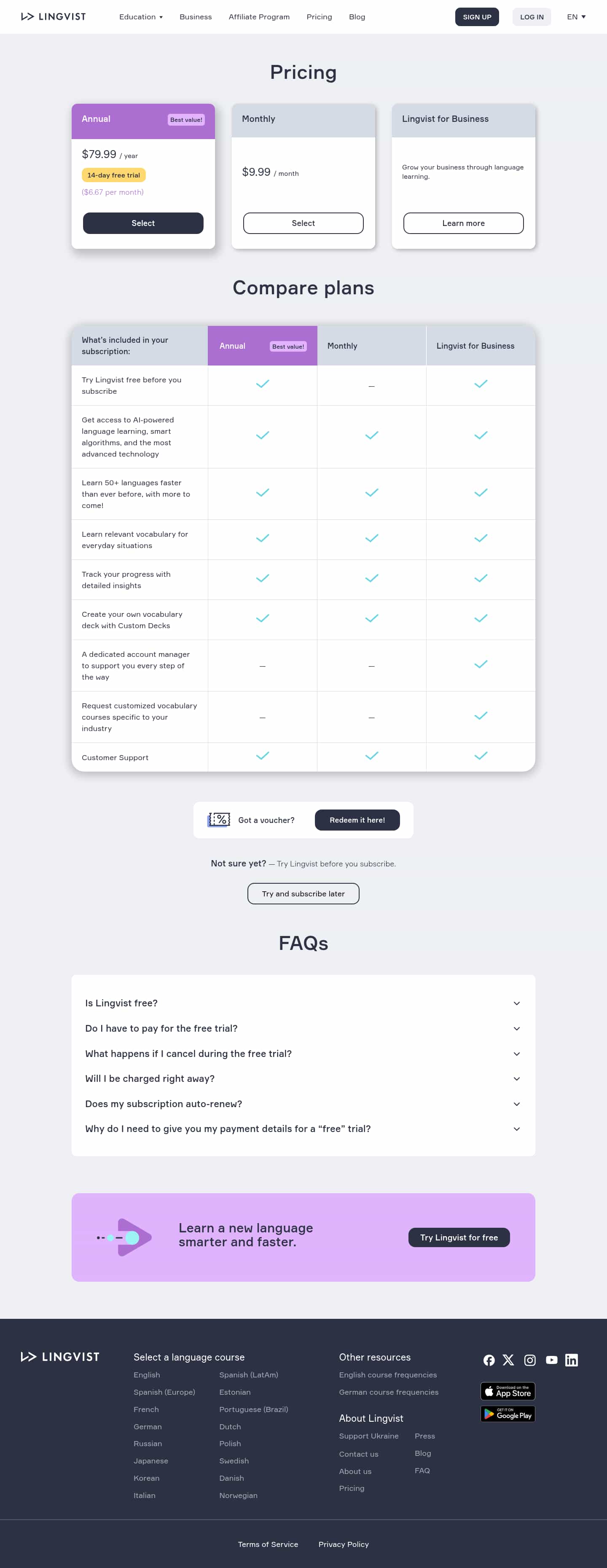Click "Redeem it here!" voucher button

[357, 820]
